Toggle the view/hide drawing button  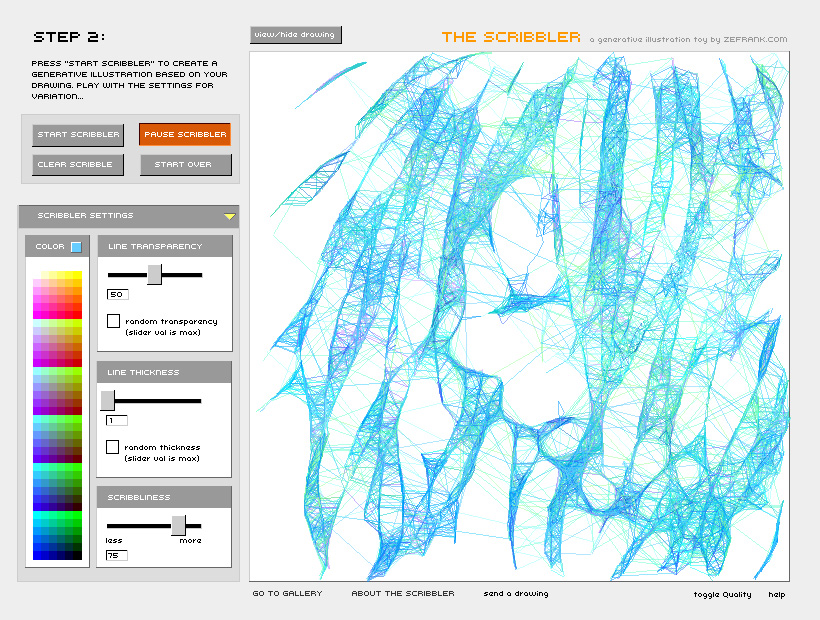coord(296,35)
